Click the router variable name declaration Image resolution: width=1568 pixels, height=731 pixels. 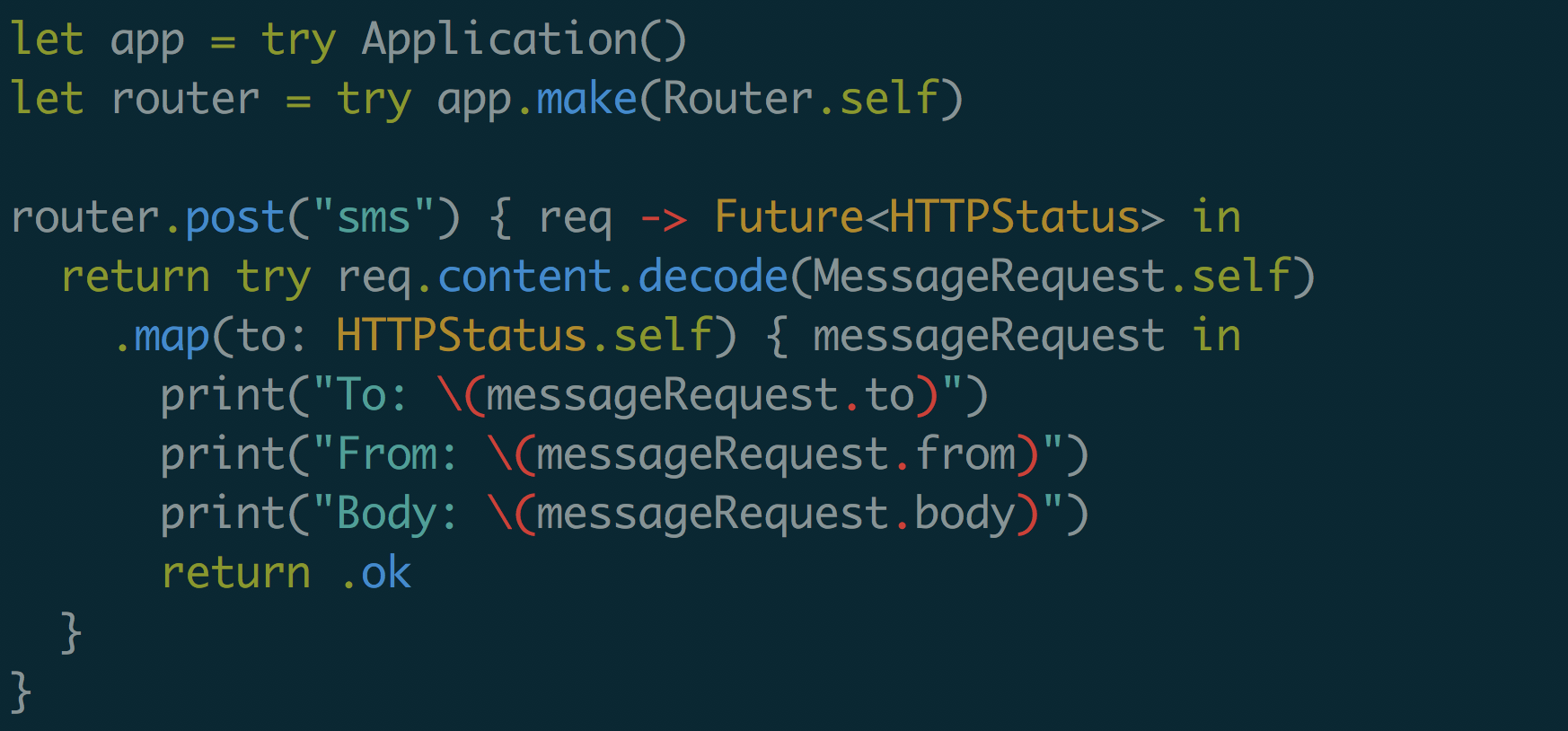pyautogui.click(x=185, y=100)
